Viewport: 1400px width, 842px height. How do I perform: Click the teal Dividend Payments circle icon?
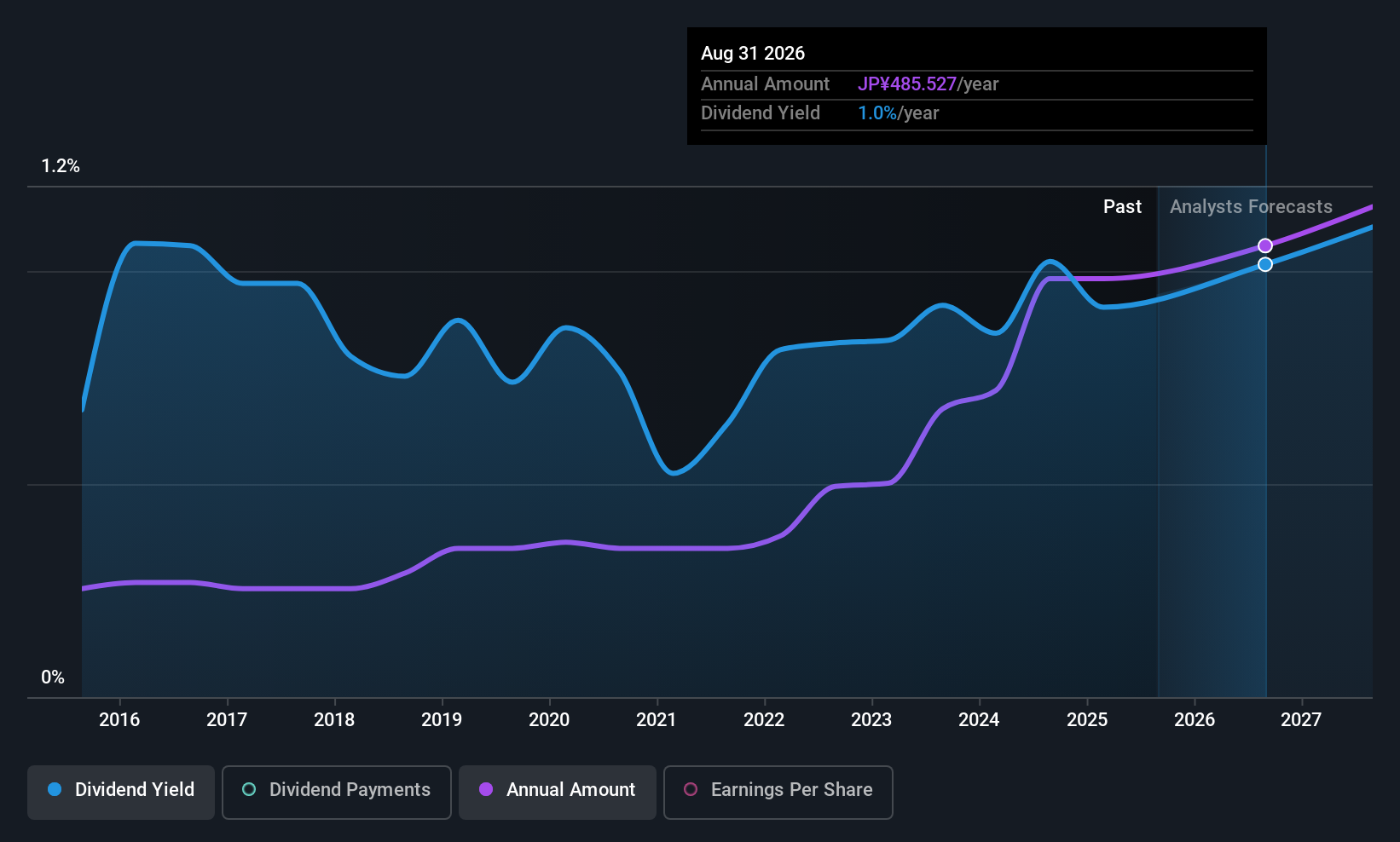coord(249,789)
